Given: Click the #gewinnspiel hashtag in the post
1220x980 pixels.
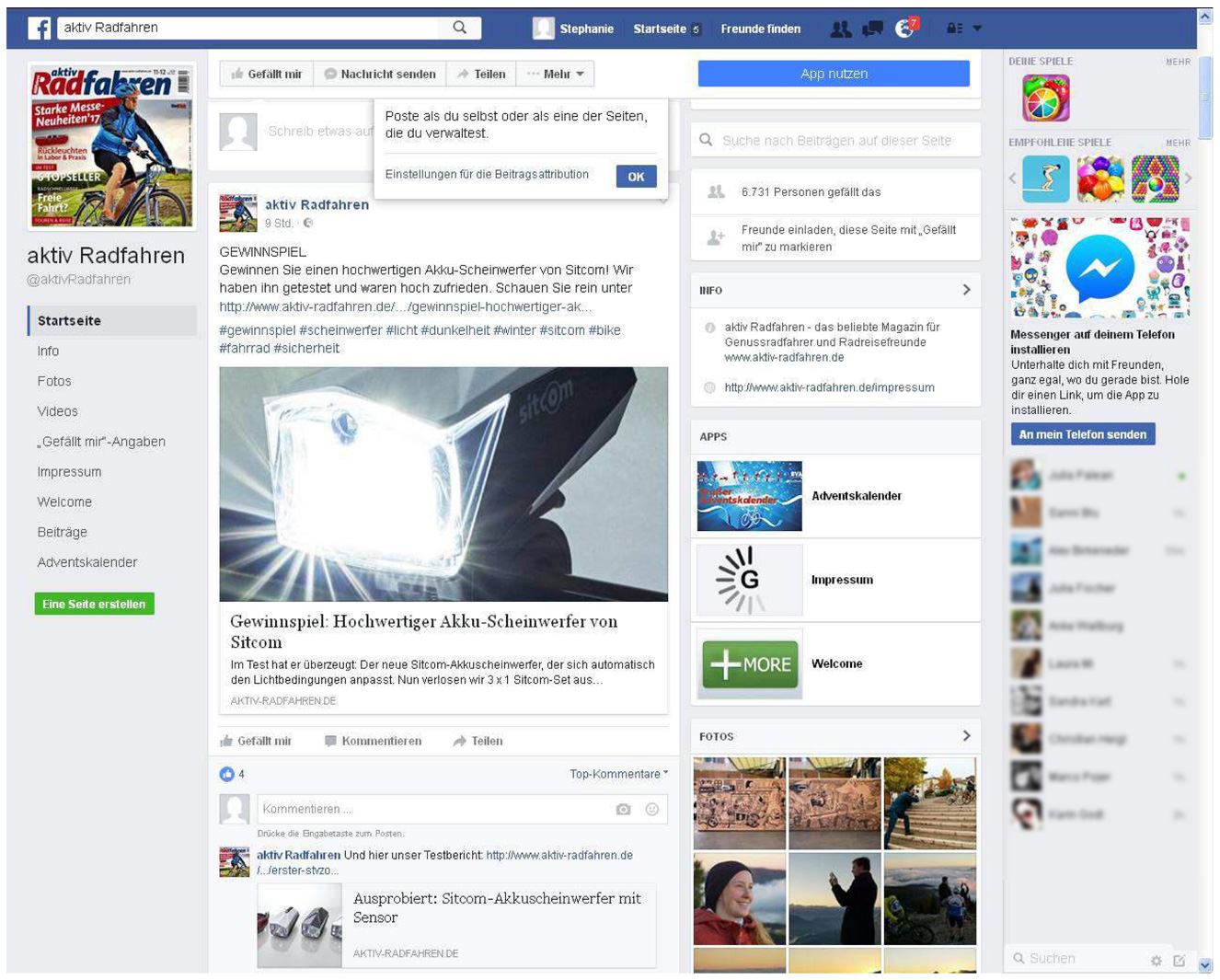Looking at the screenshot, I should (x=258, y=329).
